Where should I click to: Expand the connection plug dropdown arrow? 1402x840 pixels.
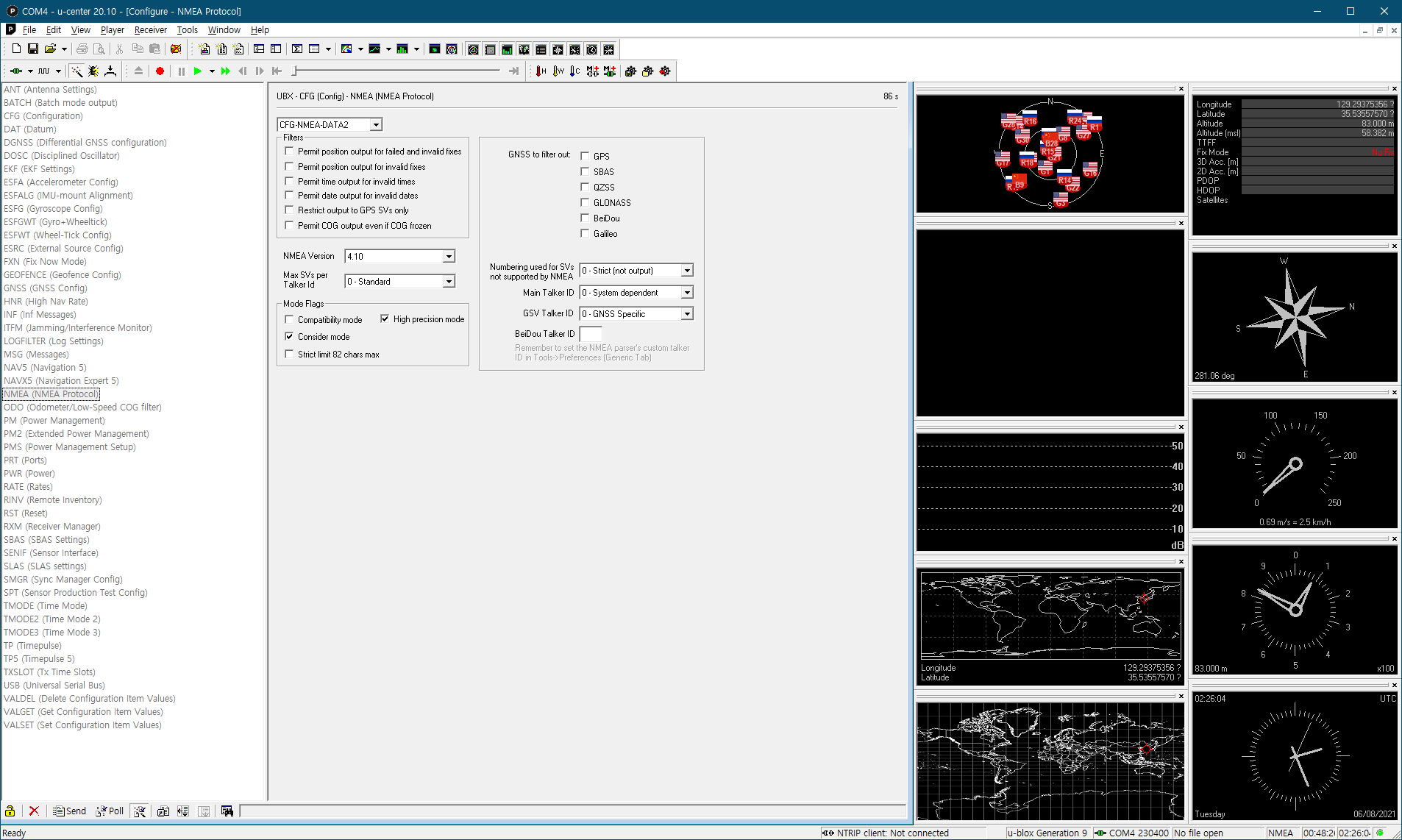tap(30, 71)
